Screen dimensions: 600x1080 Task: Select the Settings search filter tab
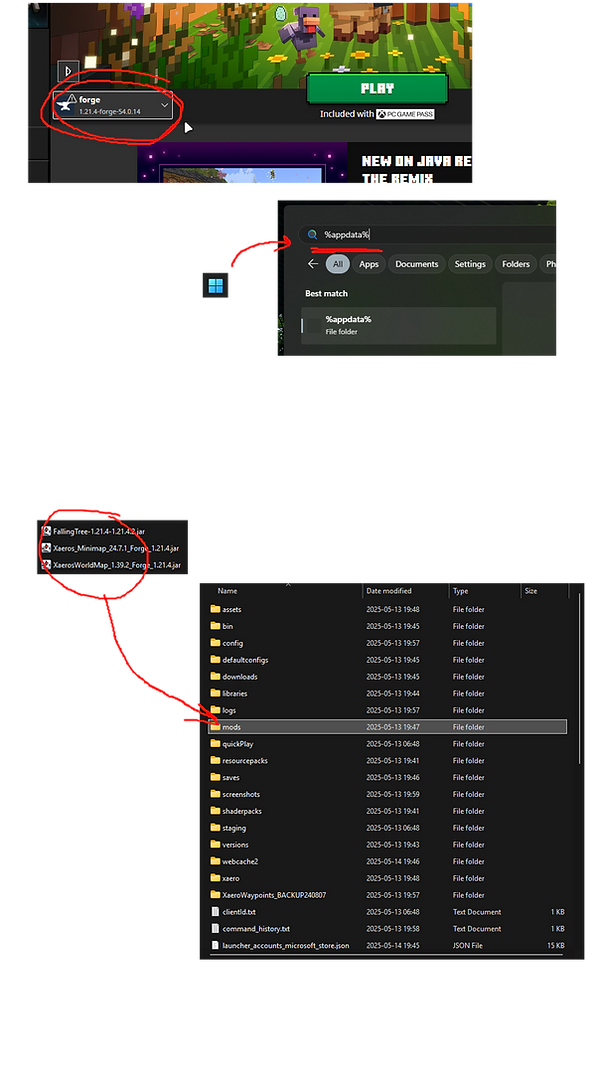tap(470, 264)
